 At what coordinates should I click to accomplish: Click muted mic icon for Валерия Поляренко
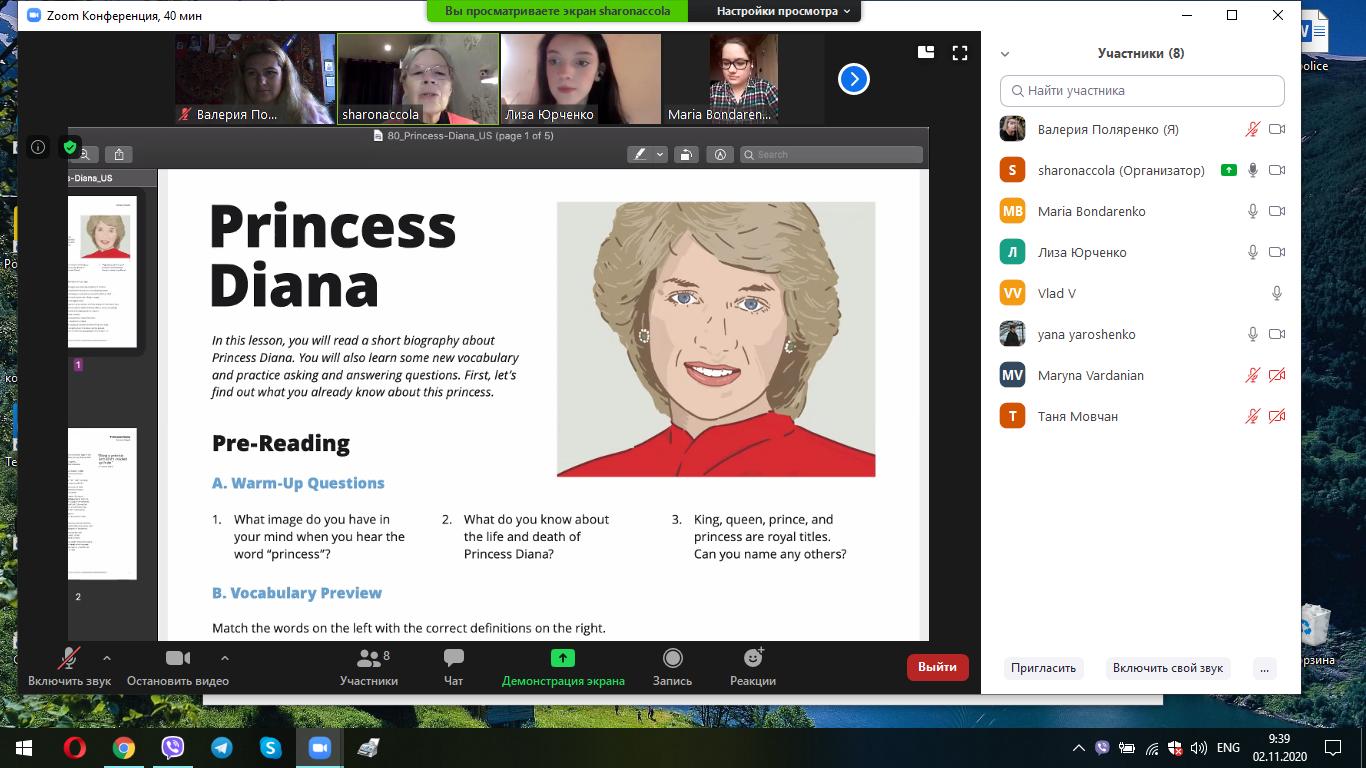pyautogui.click(x=1252, y=129)
